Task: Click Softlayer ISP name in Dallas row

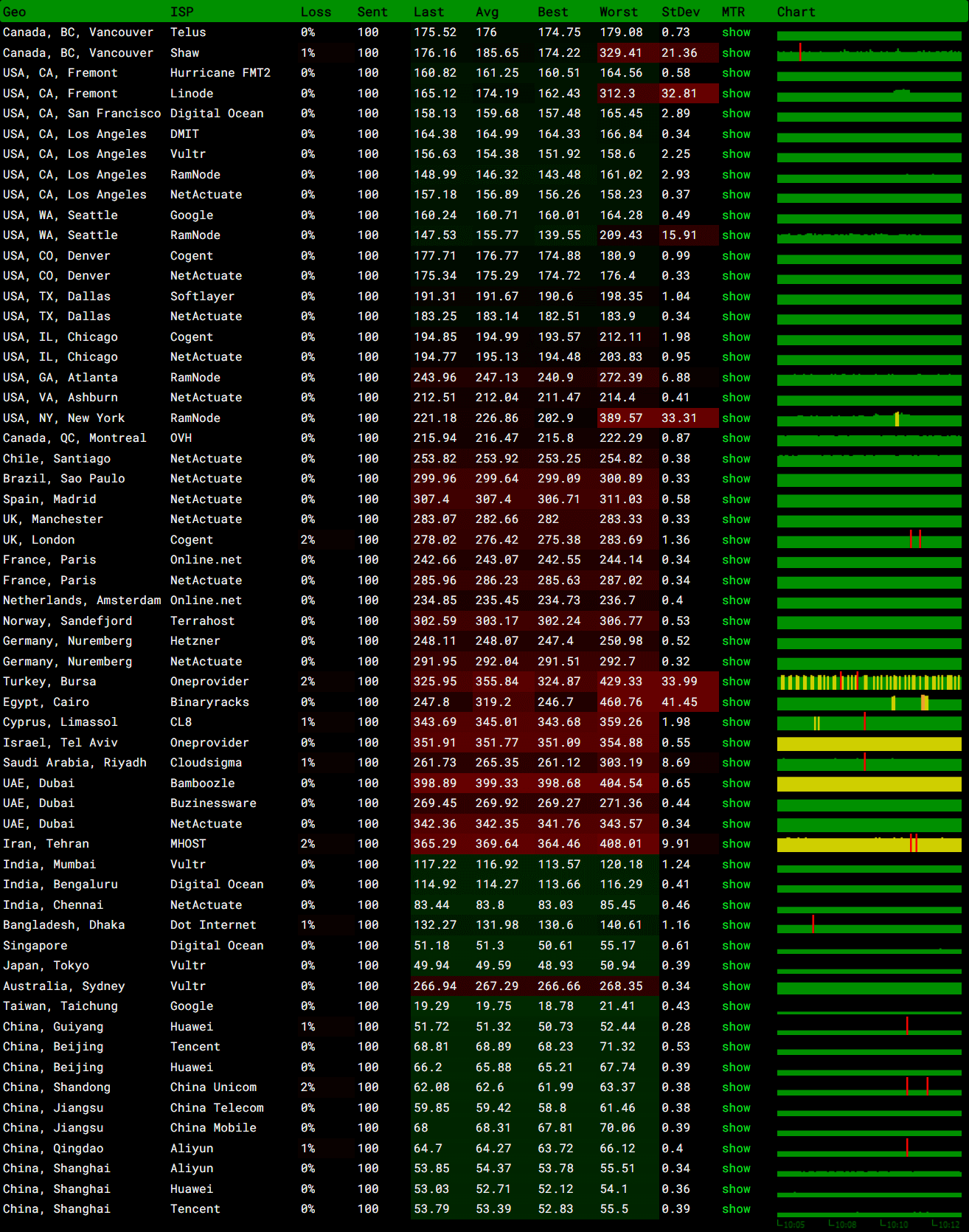Action: [202, 297]
